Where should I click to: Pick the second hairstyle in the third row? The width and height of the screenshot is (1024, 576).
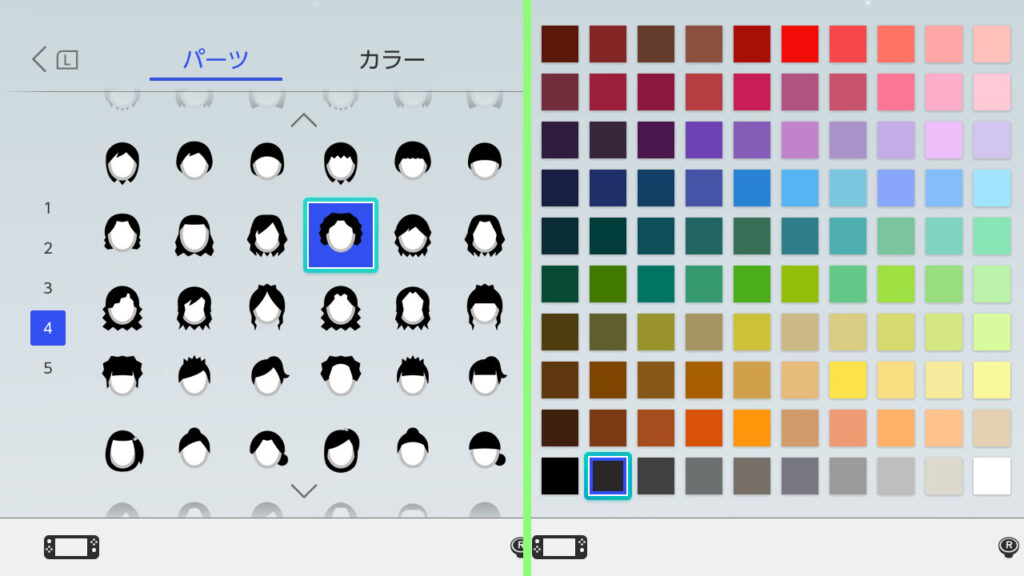195,308
